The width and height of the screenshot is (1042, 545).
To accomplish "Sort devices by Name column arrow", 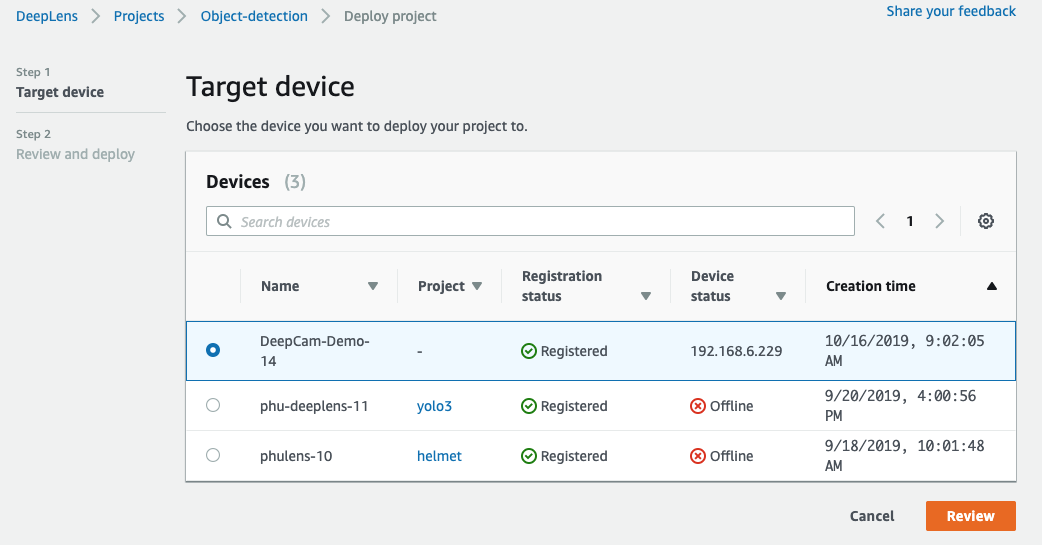I will coord(373,286).
